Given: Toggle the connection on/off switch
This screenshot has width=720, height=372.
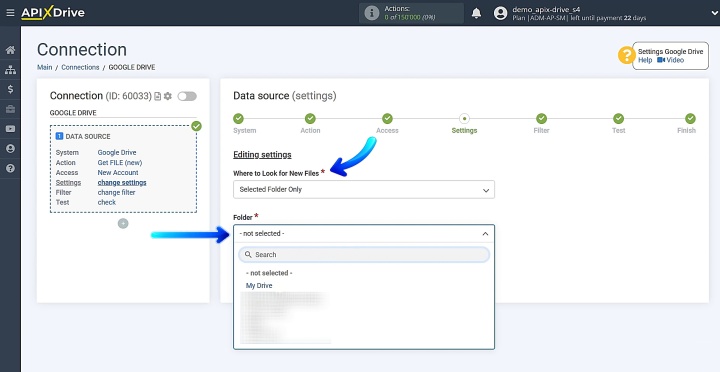Looking at the screenshot, I should (x=187, y=96).
